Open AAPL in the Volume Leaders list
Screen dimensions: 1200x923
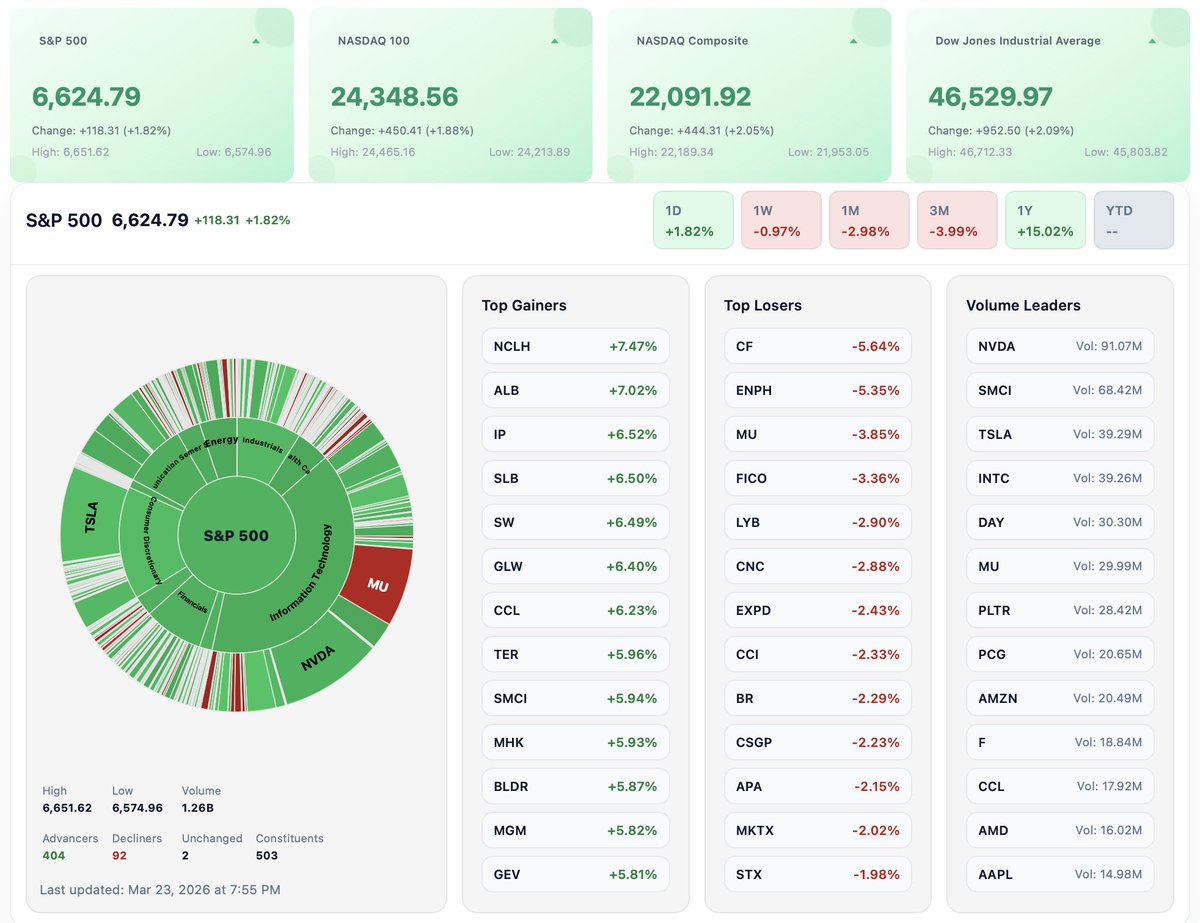click(1059, 874)
